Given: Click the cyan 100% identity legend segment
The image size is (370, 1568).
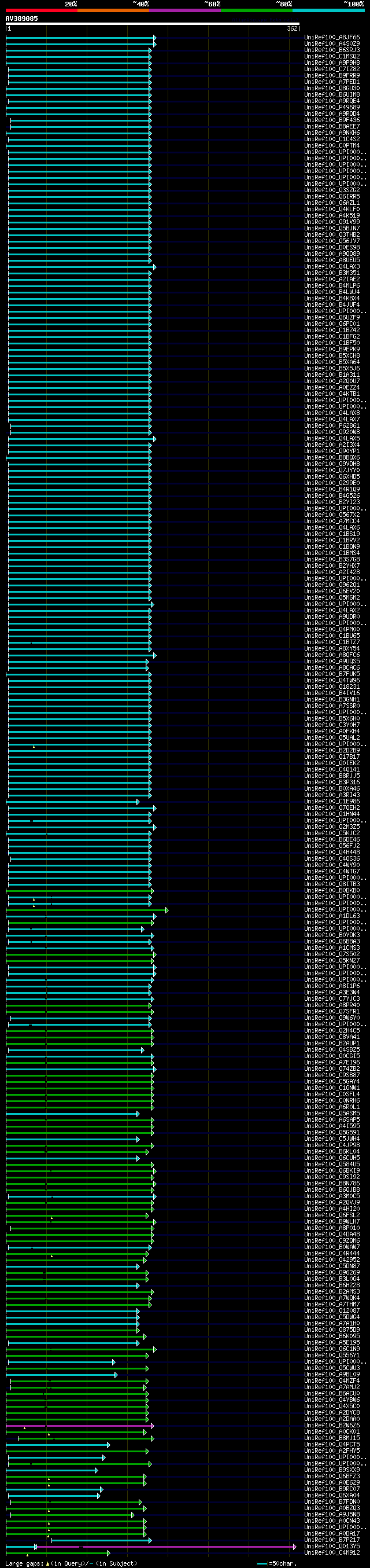Looking at the screenshot, I should (x=328, y=10).
